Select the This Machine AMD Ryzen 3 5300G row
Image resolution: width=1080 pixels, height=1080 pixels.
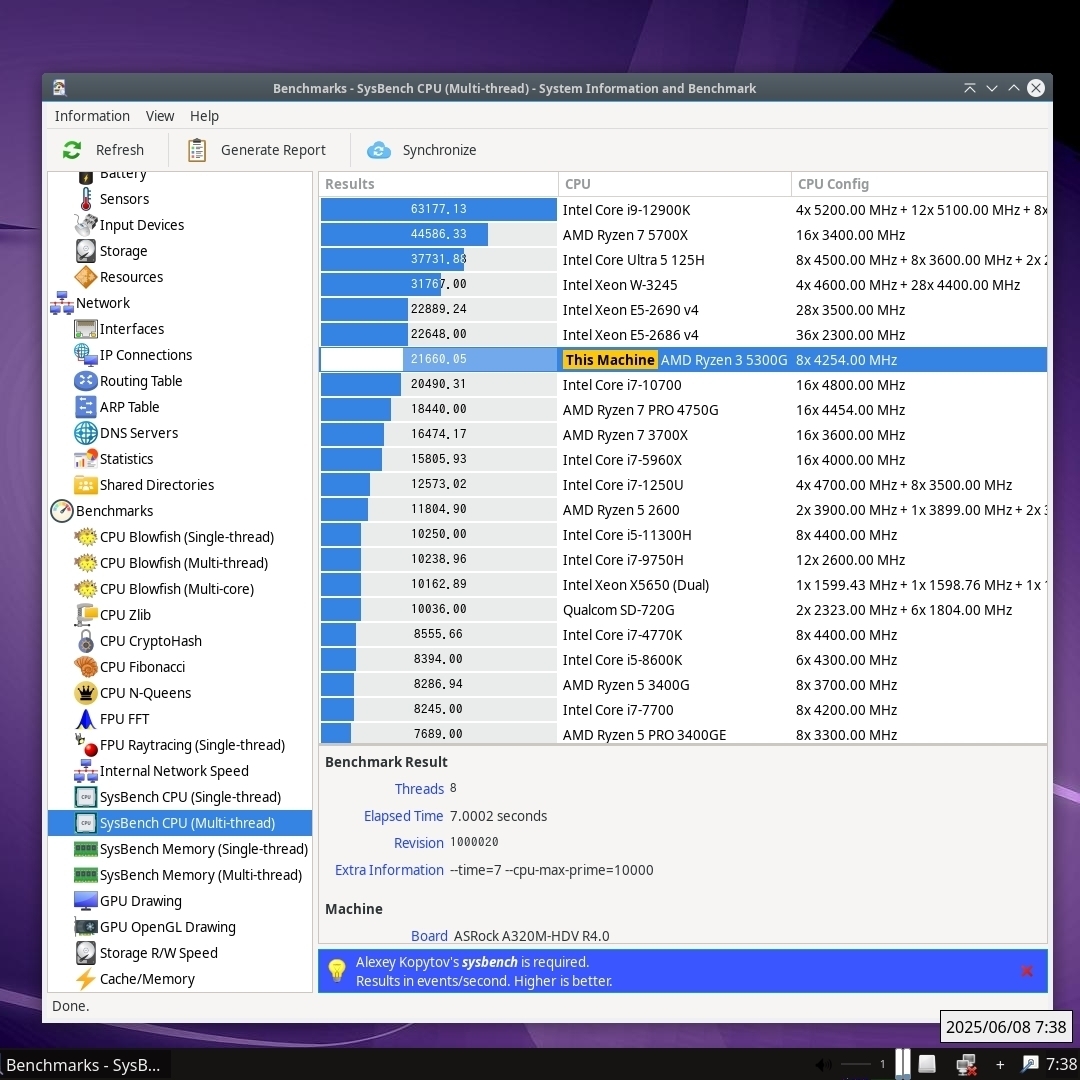(683, 360)
